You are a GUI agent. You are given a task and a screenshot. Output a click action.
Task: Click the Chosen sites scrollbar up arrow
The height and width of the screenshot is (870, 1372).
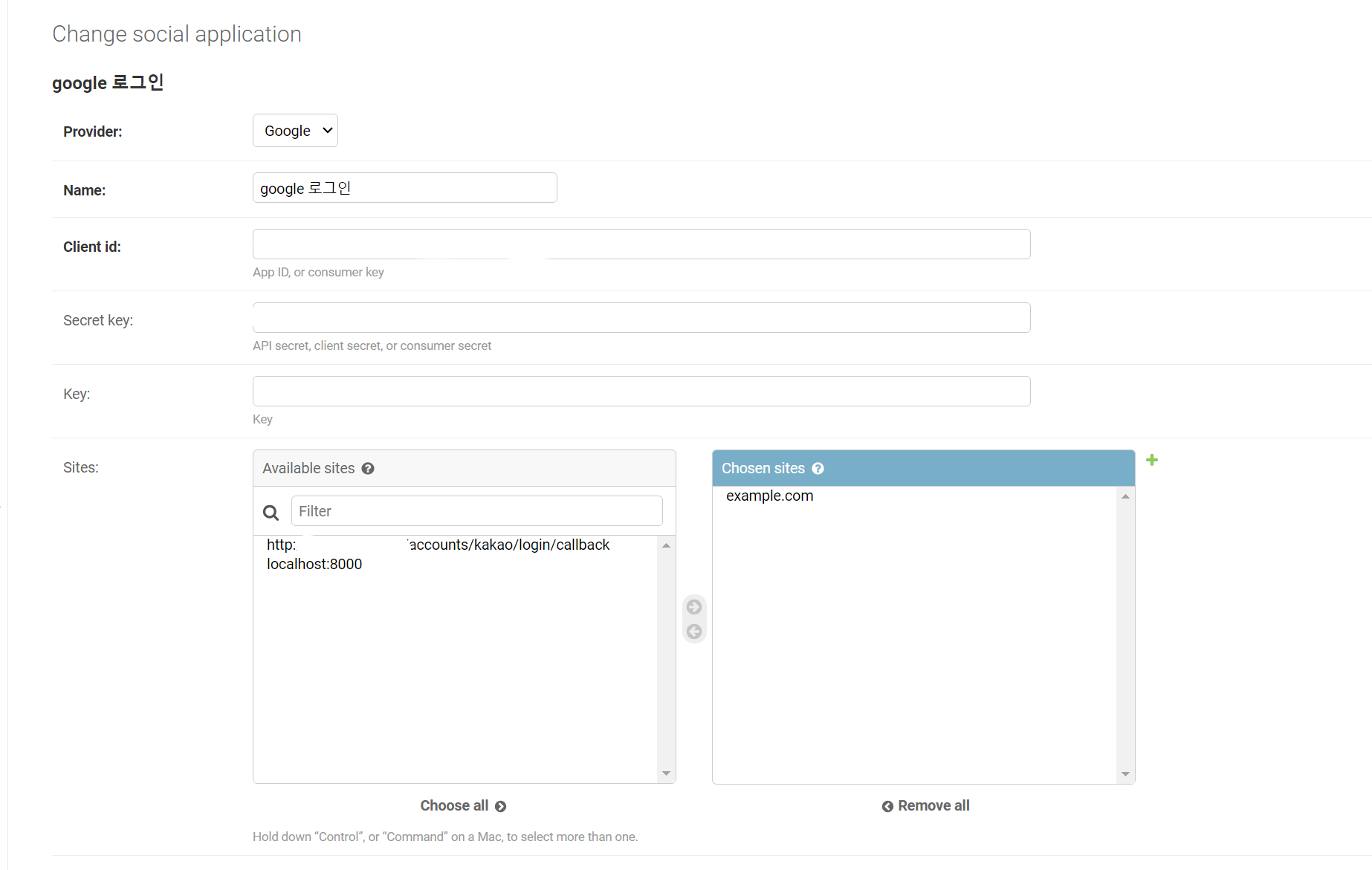(x=1126, y=496)
